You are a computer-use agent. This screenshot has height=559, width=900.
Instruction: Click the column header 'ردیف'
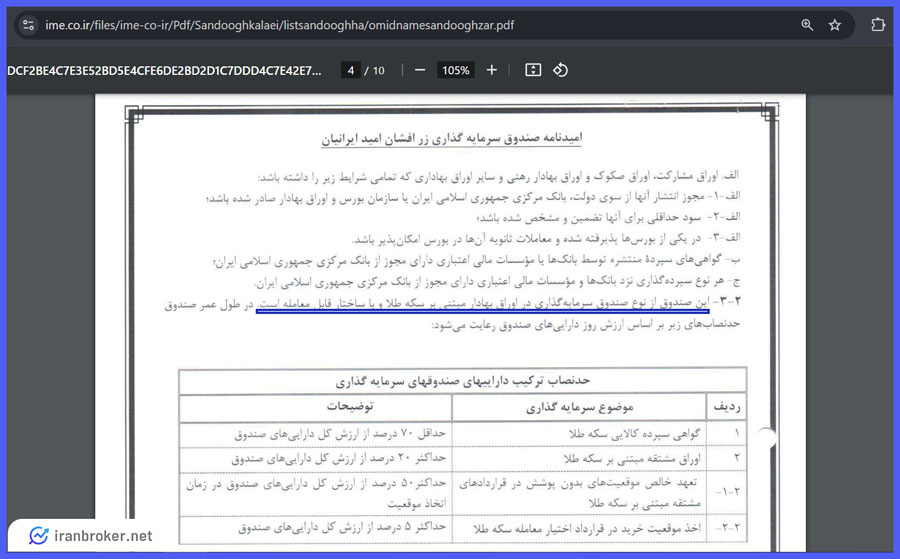pyautogui.click(x=727, y=407)
